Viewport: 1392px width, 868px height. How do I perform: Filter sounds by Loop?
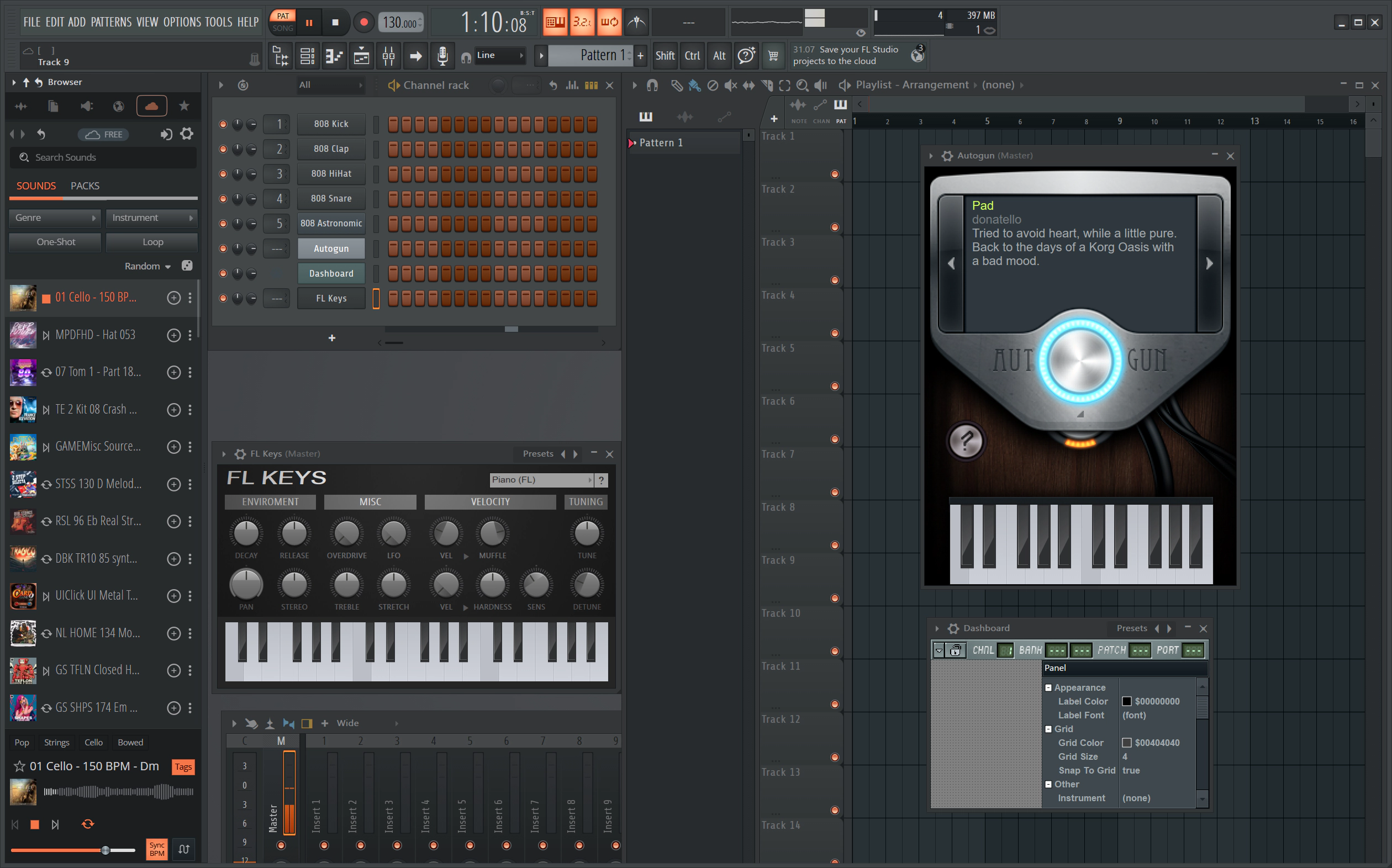(152, 242)
